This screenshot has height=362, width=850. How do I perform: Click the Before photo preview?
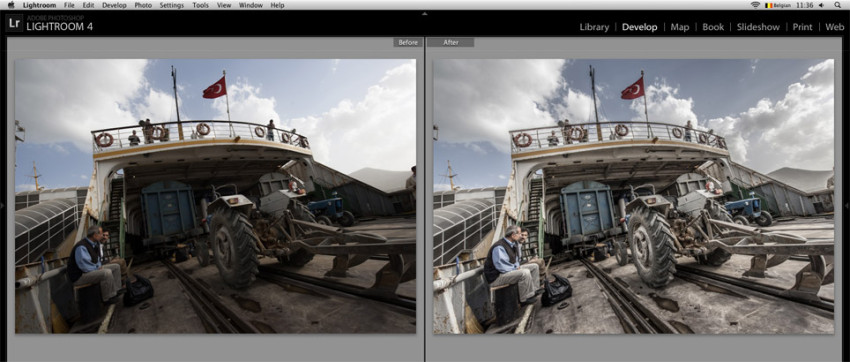215,196
